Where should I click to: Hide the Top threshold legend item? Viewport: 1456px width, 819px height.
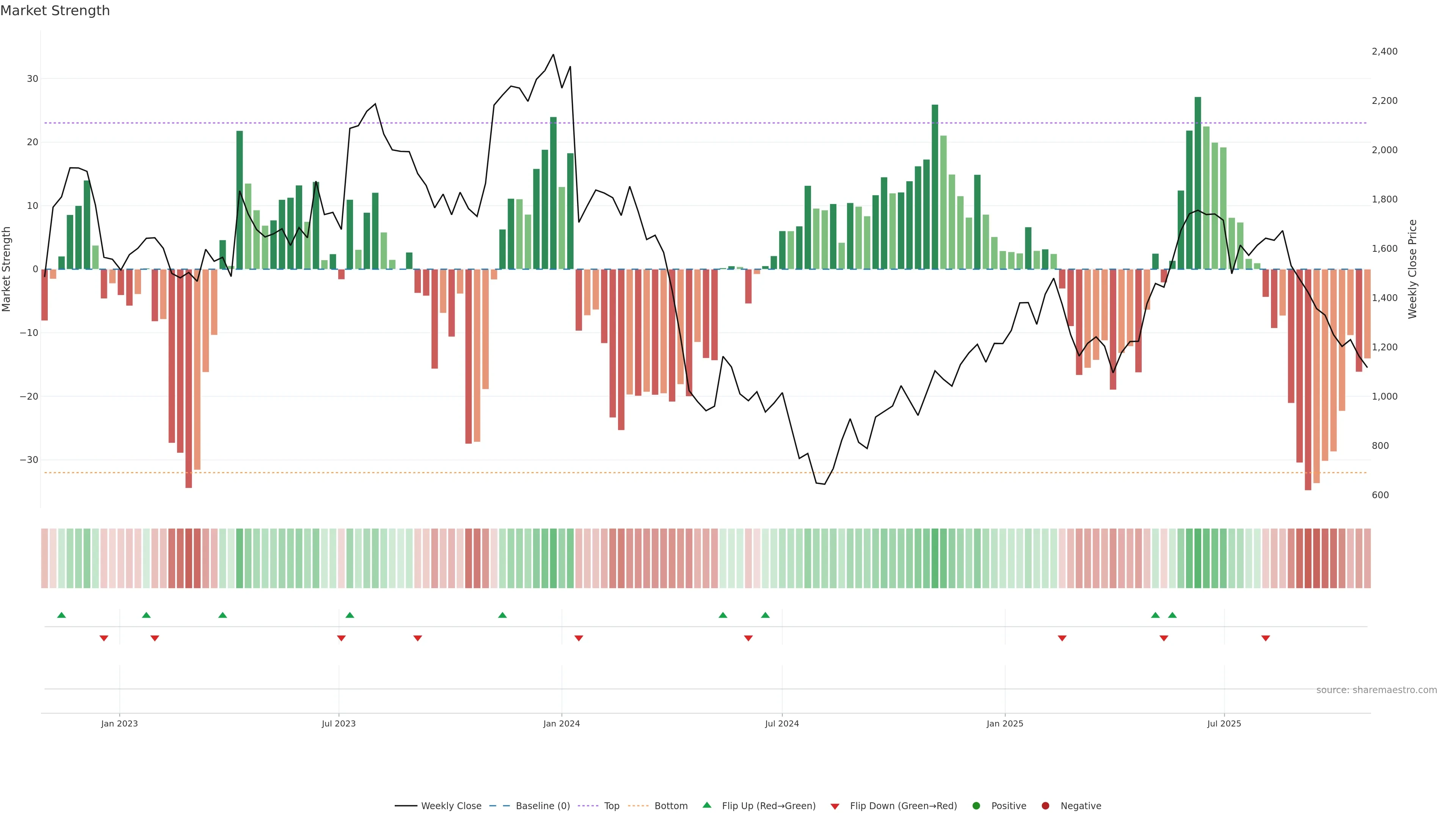(611, 806)
